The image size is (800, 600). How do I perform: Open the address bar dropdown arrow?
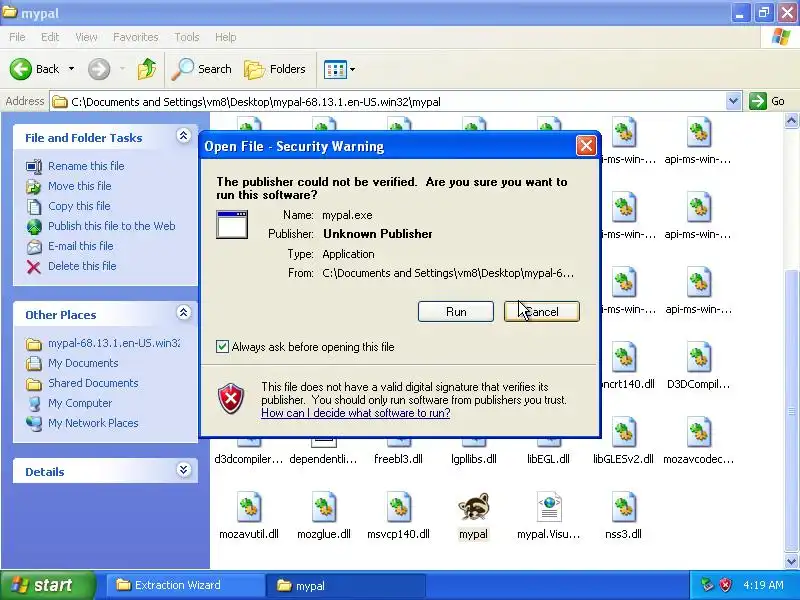(733, 101)
